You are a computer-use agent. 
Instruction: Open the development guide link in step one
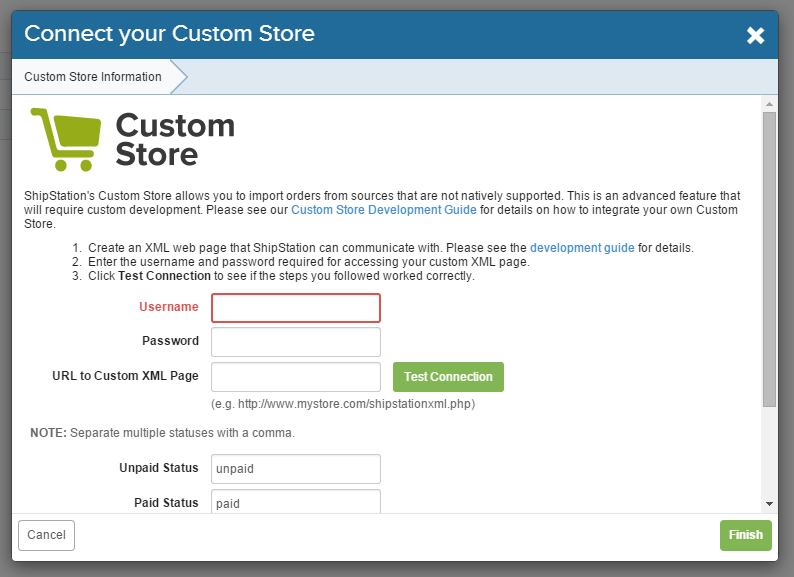click(x=582, y=248)
